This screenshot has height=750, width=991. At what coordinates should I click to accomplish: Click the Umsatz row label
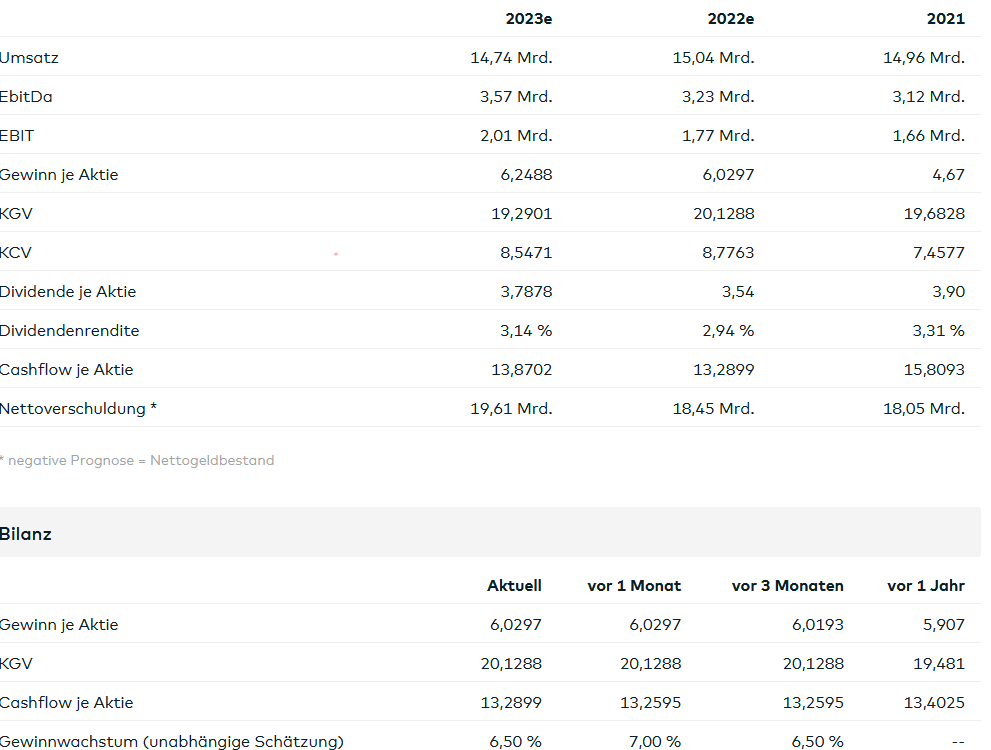[x=30, y=58]
